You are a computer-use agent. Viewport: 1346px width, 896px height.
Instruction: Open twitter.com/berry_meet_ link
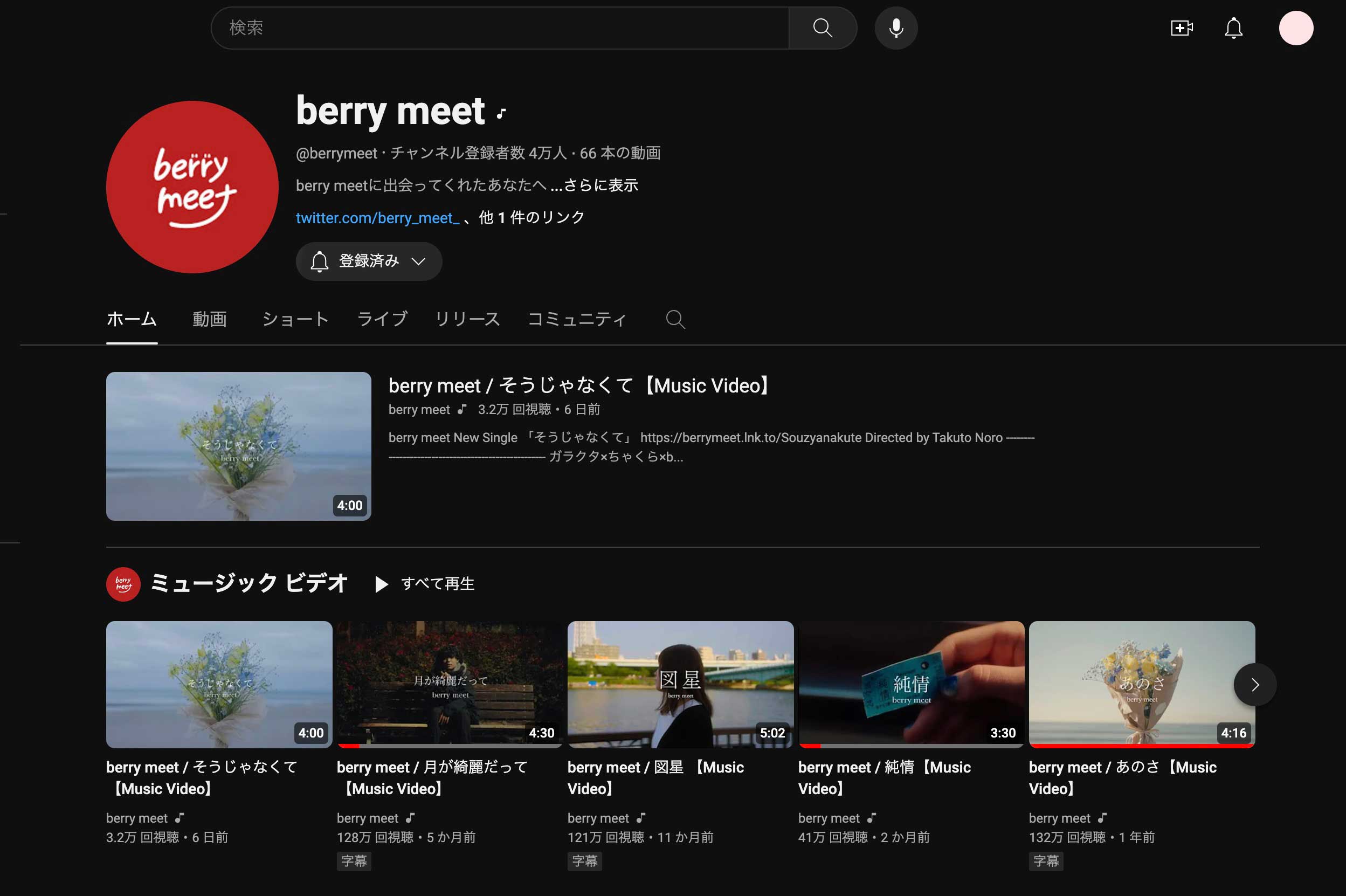coord(377,218)
